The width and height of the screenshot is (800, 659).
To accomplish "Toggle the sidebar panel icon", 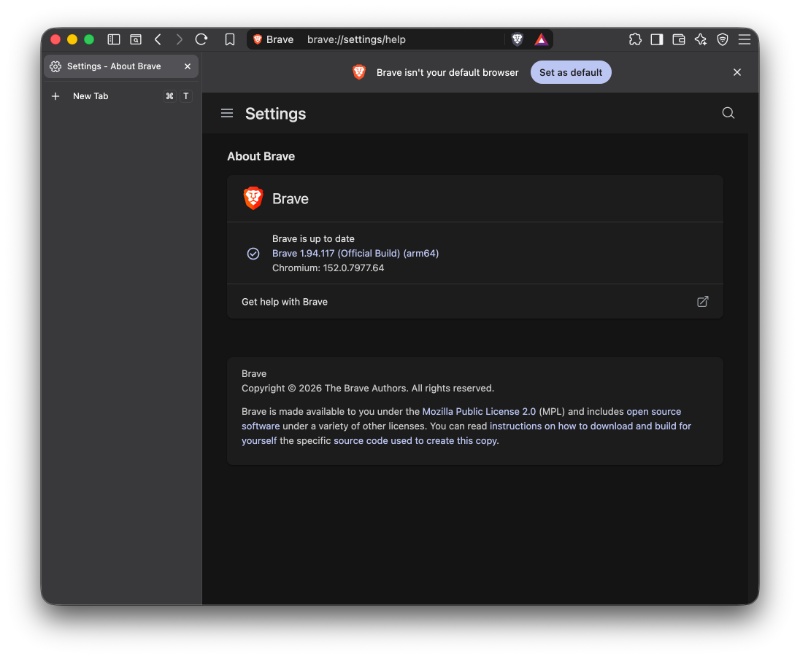I will (657, 39).
